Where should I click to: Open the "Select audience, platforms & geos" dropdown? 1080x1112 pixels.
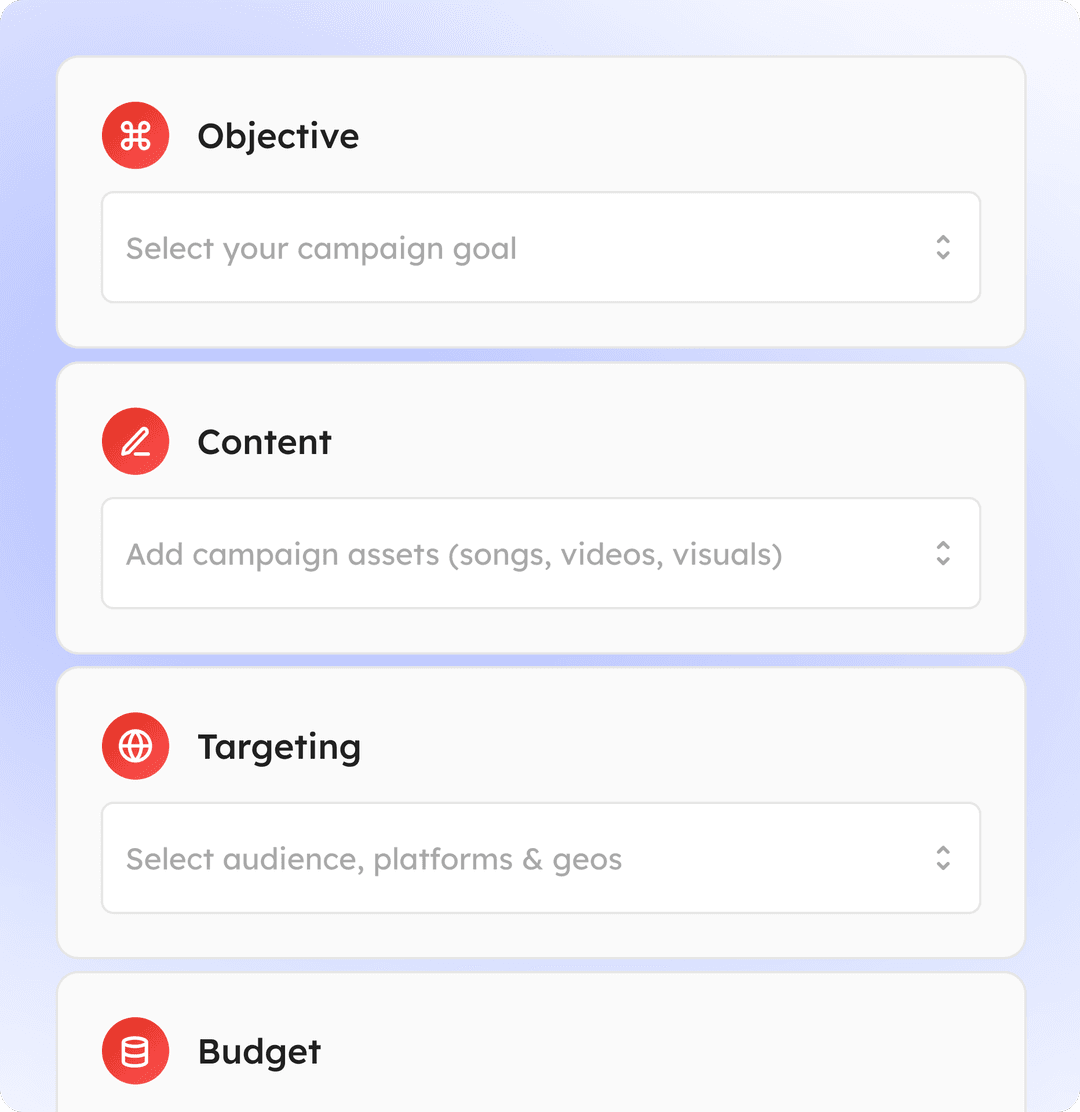pos(520,858)
